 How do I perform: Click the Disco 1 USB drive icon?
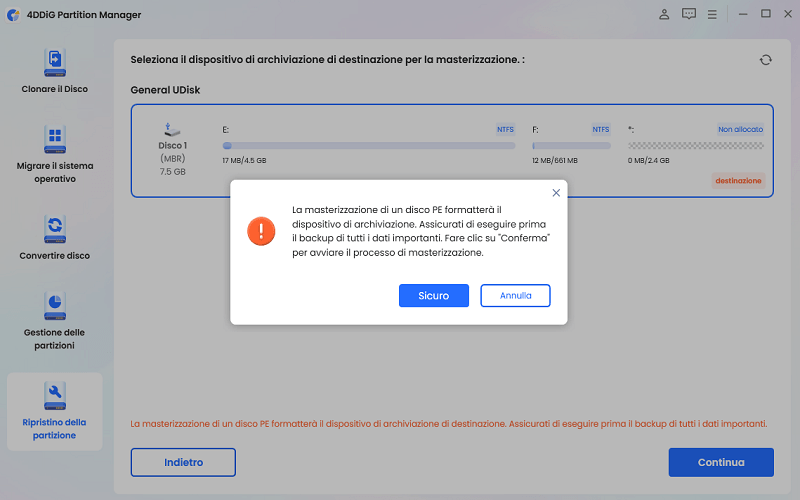coord(172,130)
